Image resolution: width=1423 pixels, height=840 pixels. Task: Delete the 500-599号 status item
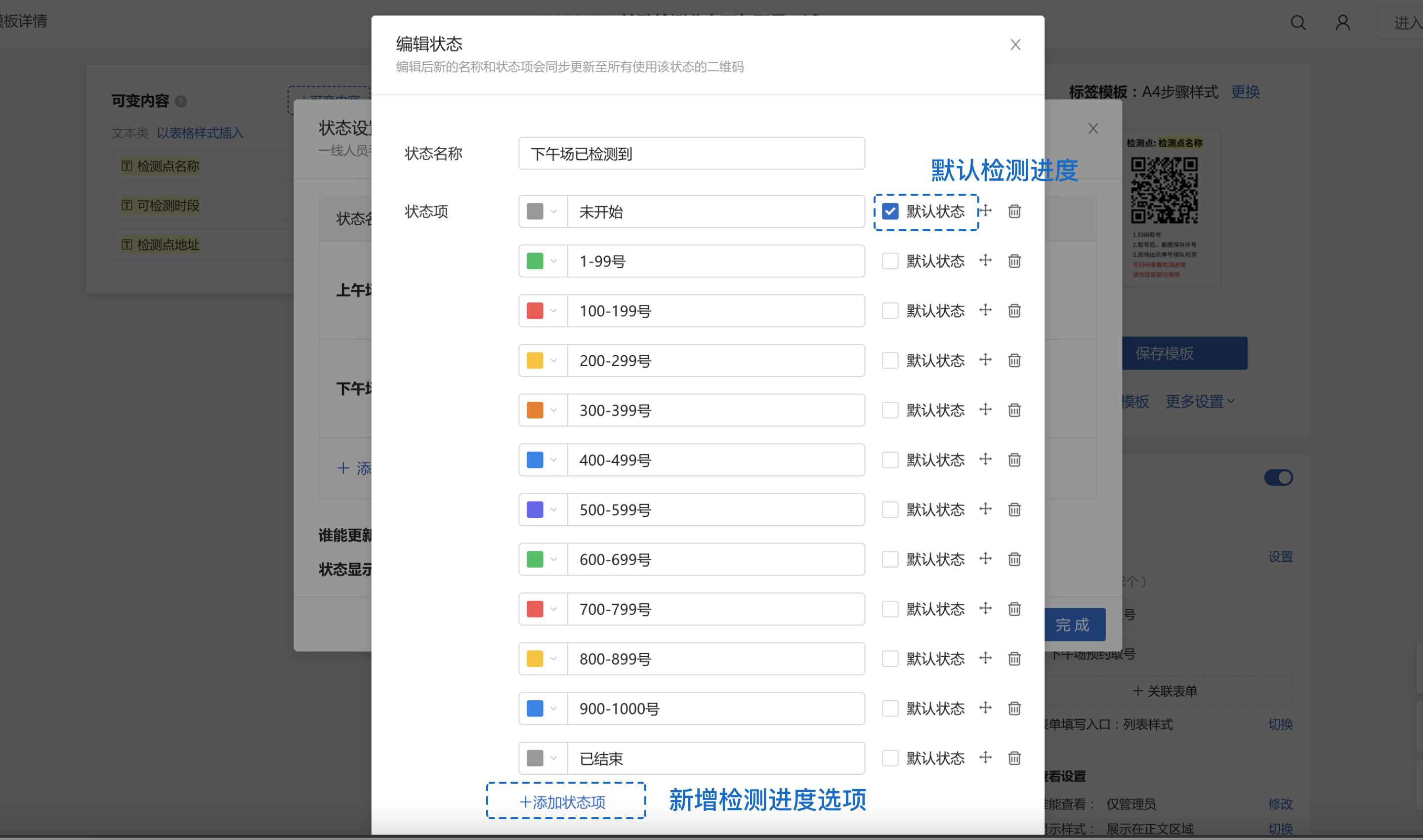coord(1014,510)
